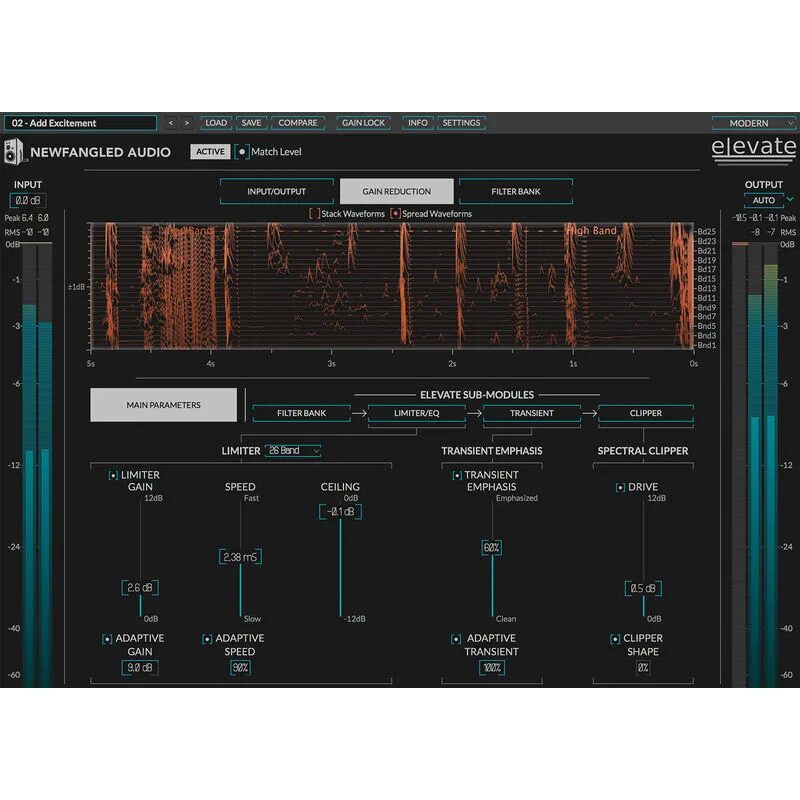Viewport: 800px width, 800px height.
Task: Click the INFO control
Action: (416, 122)
